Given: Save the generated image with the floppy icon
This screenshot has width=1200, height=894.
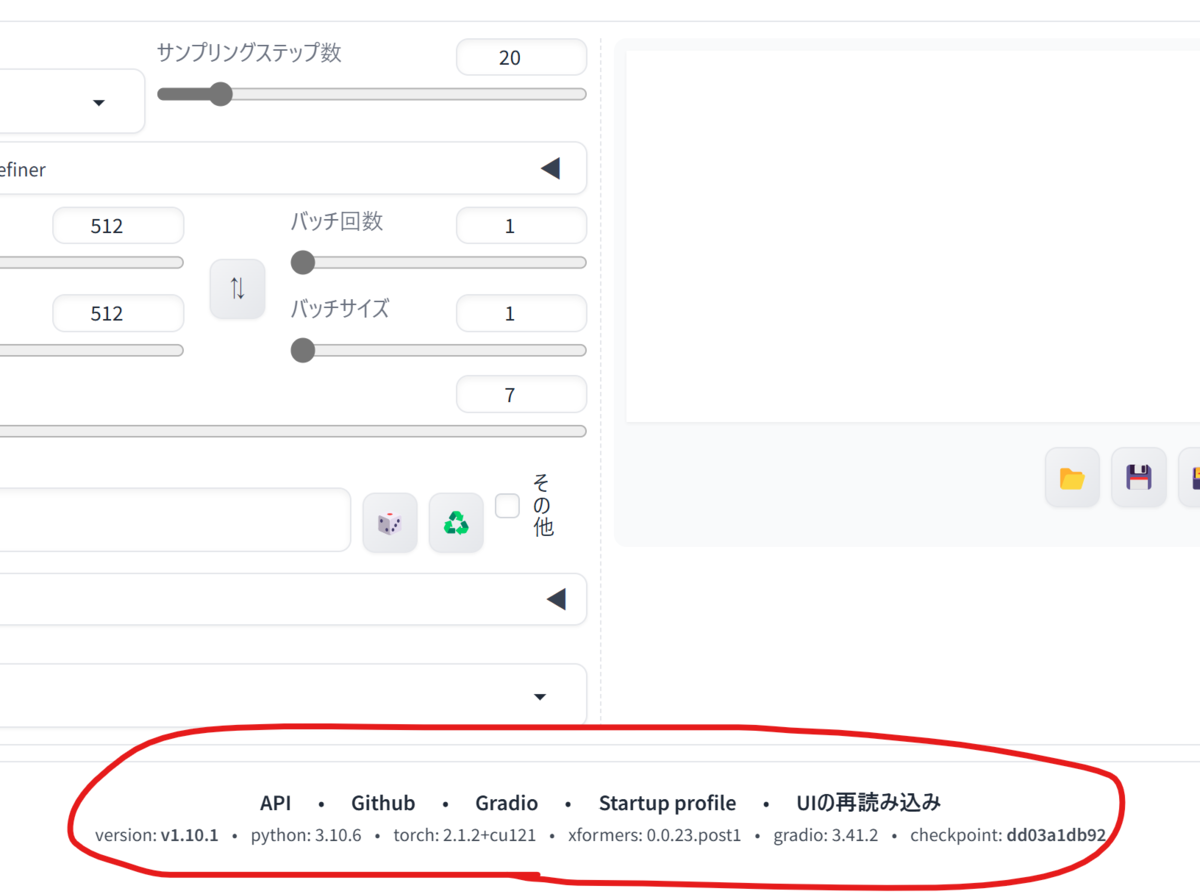Looking at the screenshot, I should point(1138,477).
